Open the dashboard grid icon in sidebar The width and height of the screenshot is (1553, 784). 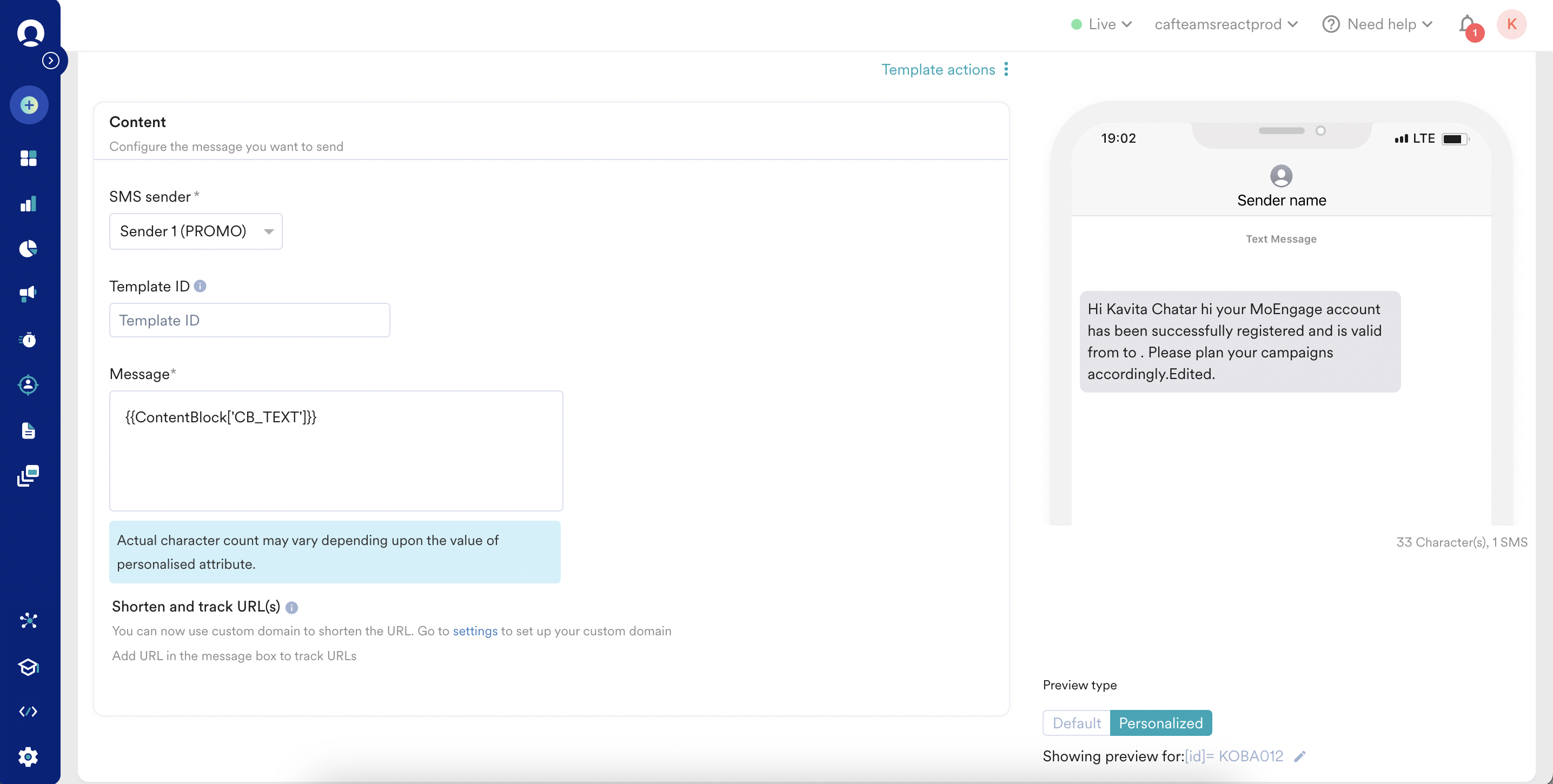pyautogui.click(x=28, y=158)
